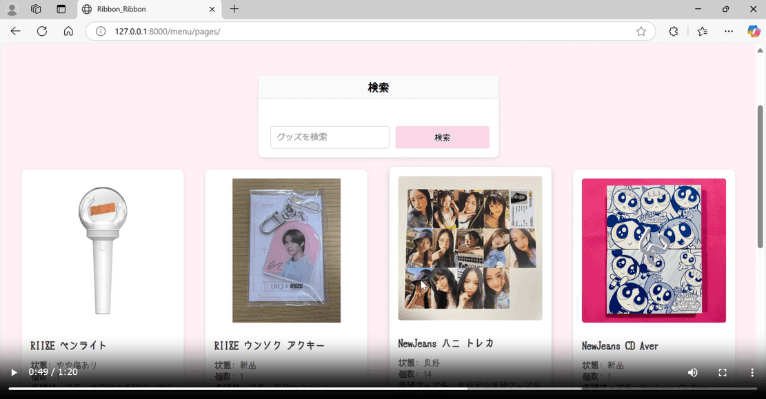Open the favorites list icon
The height and width of the screenshot is (399, 766).
point(702,31)
